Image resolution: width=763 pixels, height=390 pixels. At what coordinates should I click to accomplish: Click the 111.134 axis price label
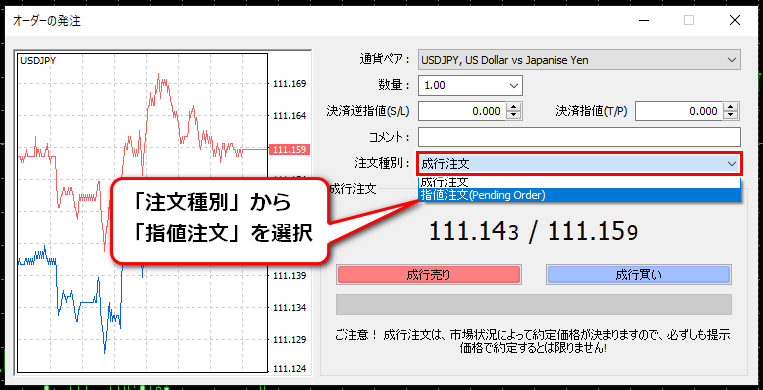(290, 308)
